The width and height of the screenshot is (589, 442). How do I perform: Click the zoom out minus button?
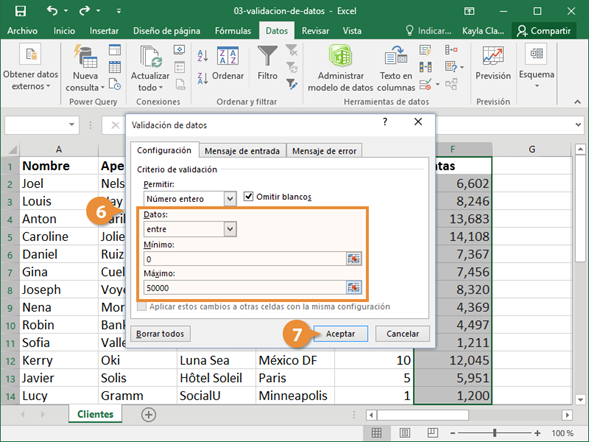point(453,433)
